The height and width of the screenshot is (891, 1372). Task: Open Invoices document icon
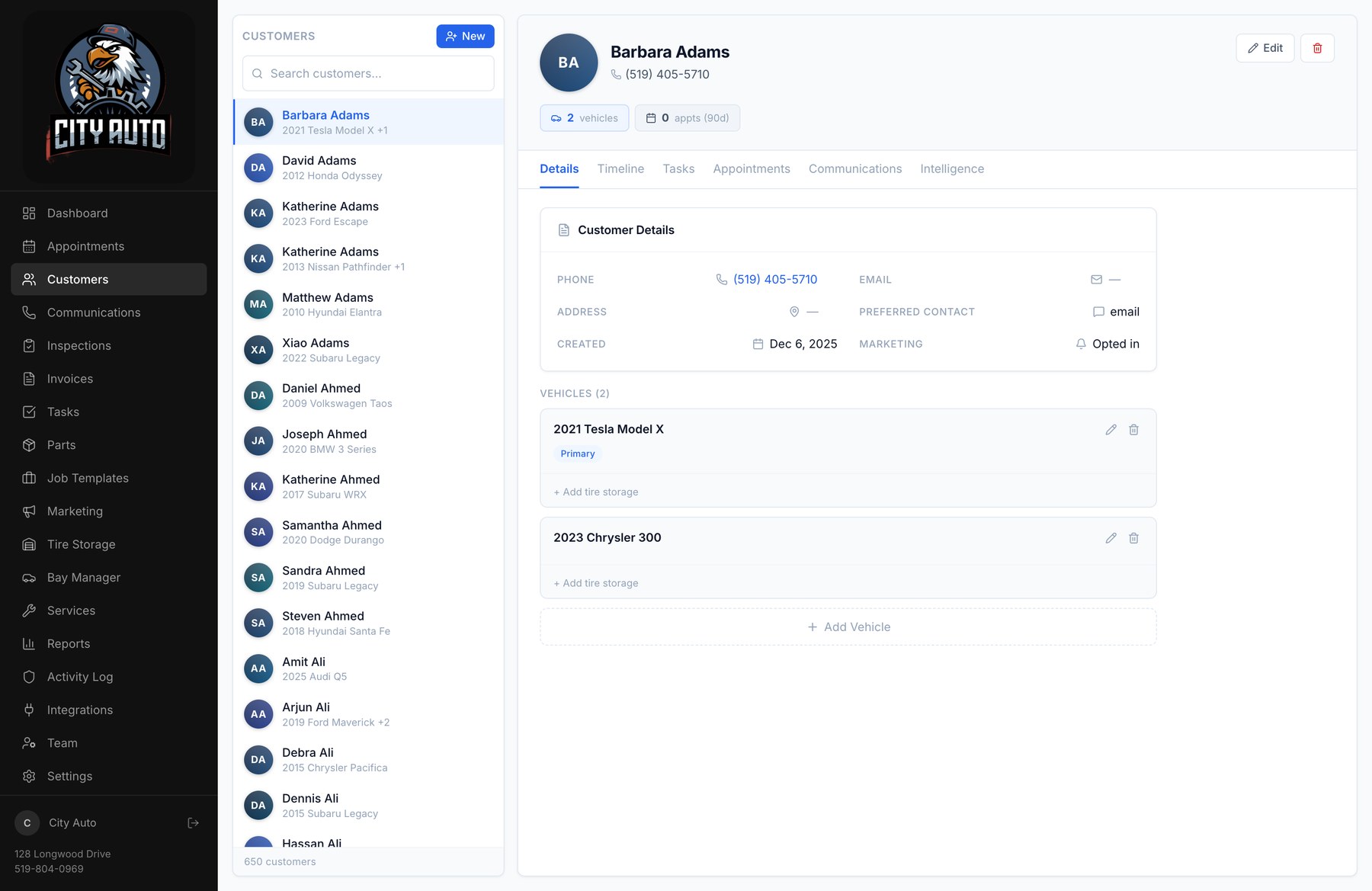[29, 379]
